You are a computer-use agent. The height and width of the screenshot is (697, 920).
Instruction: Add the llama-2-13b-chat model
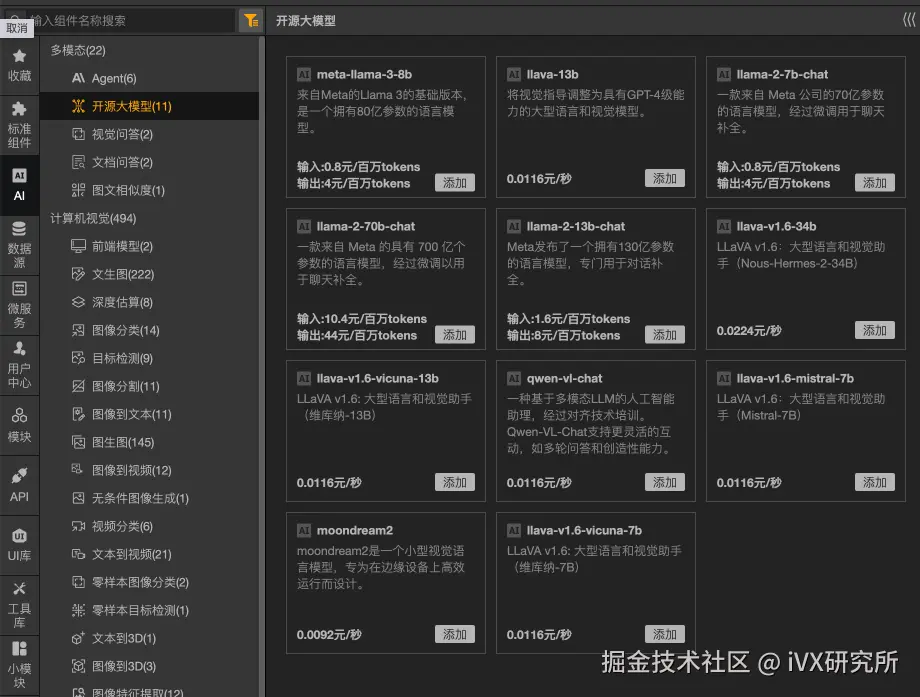coord(665,334)
